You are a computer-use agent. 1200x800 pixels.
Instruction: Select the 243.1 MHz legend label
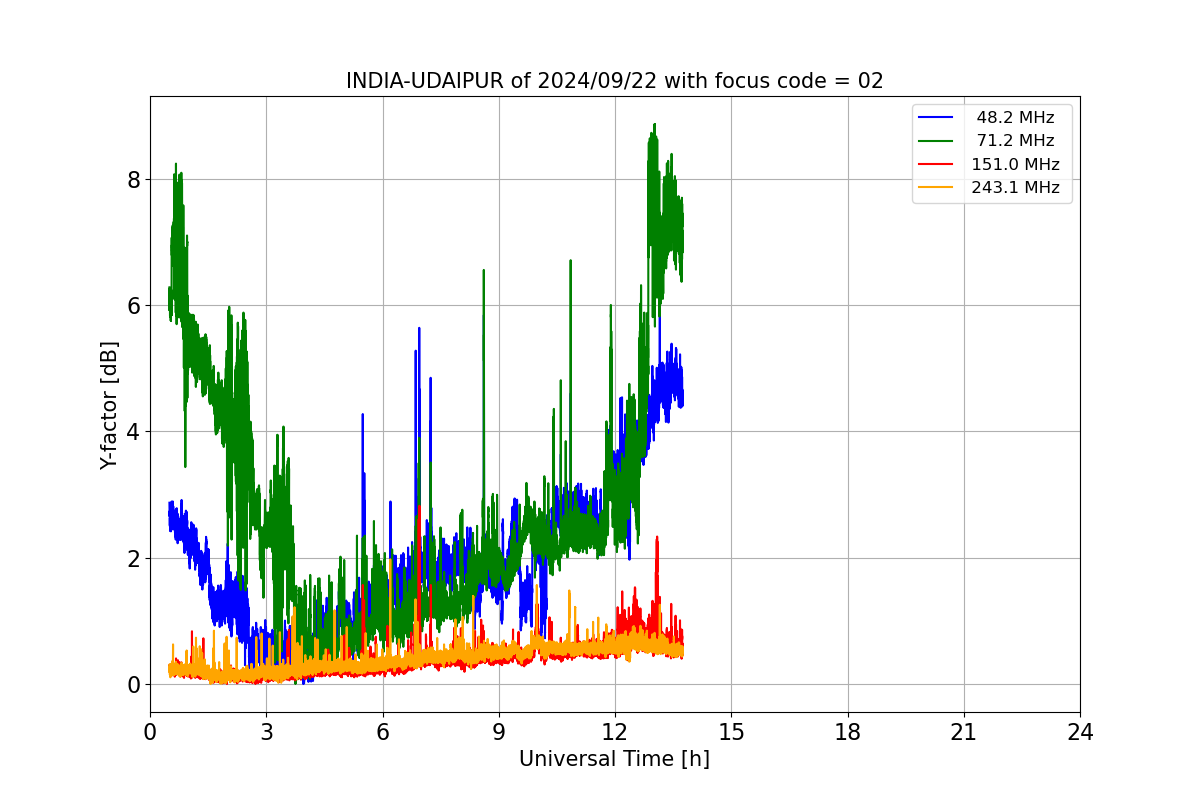click(x=1015, y=188)
